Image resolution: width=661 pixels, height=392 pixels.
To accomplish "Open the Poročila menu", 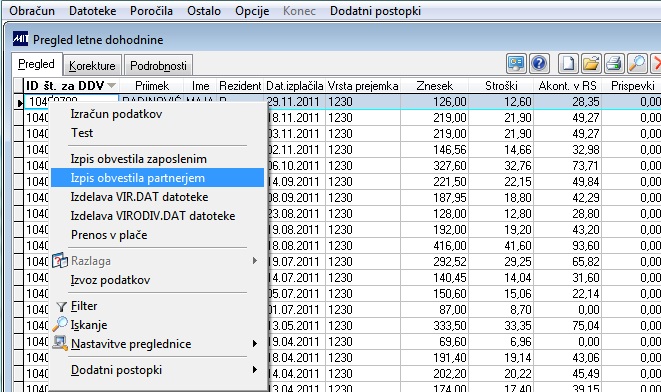I will click(x=151, y=11).
